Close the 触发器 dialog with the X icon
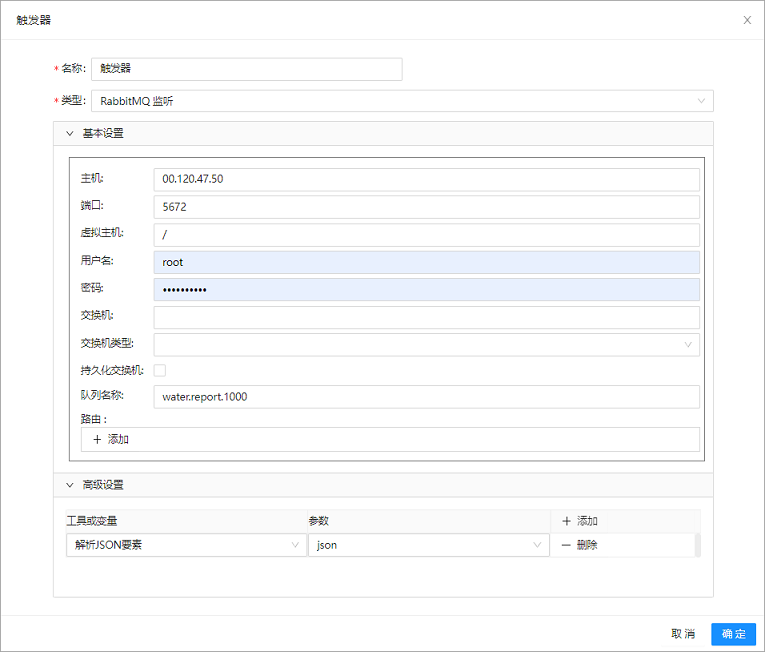Screen dimensions: 765x652 747,20
